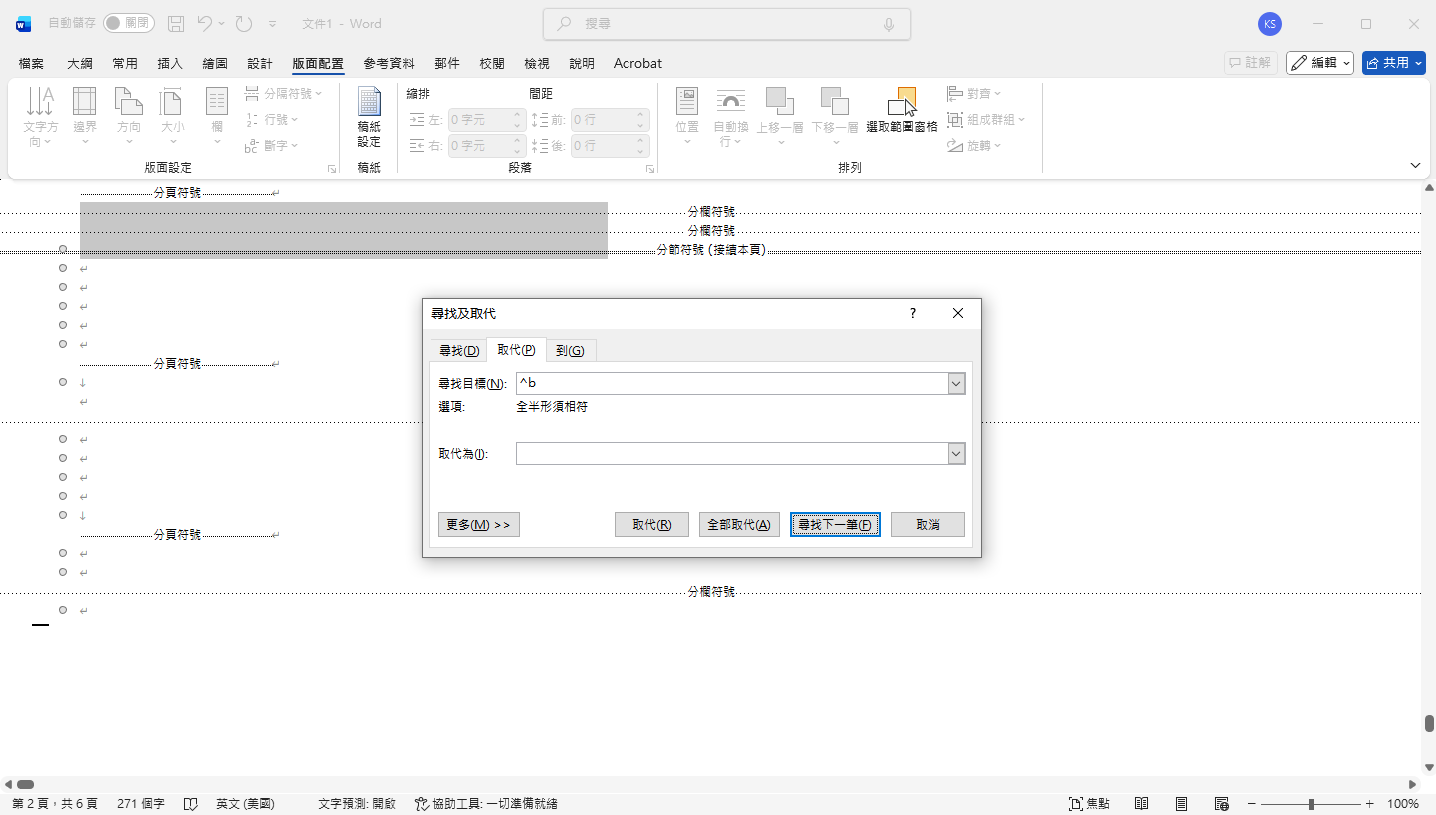Open the 編輯 (Editing) mode dropdown
This screenshot has height=815, width=1436.
[x=1319, y=62]
